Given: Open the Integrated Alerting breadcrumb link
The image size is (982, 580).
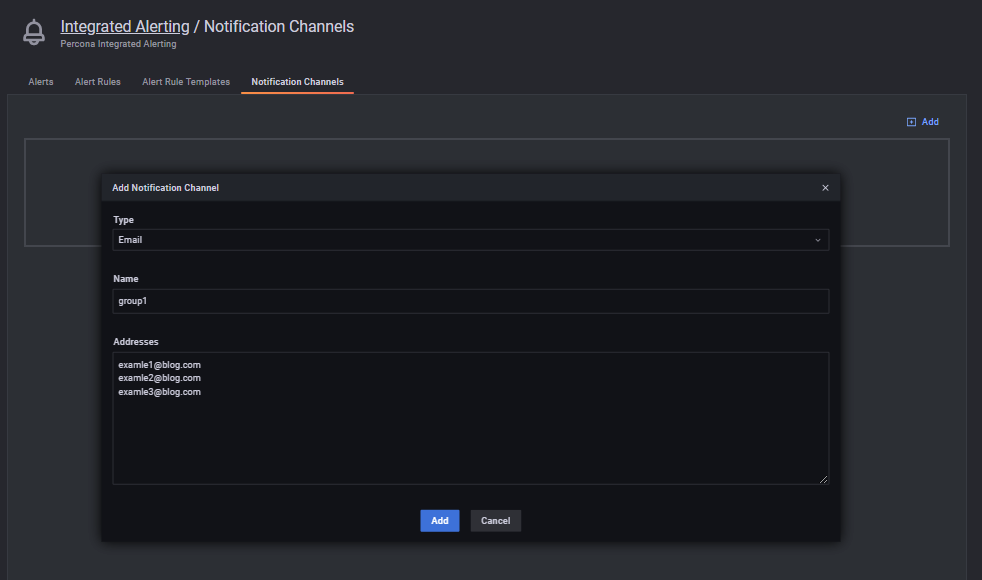Looking at the screenshot, I should tap(125, 26).
